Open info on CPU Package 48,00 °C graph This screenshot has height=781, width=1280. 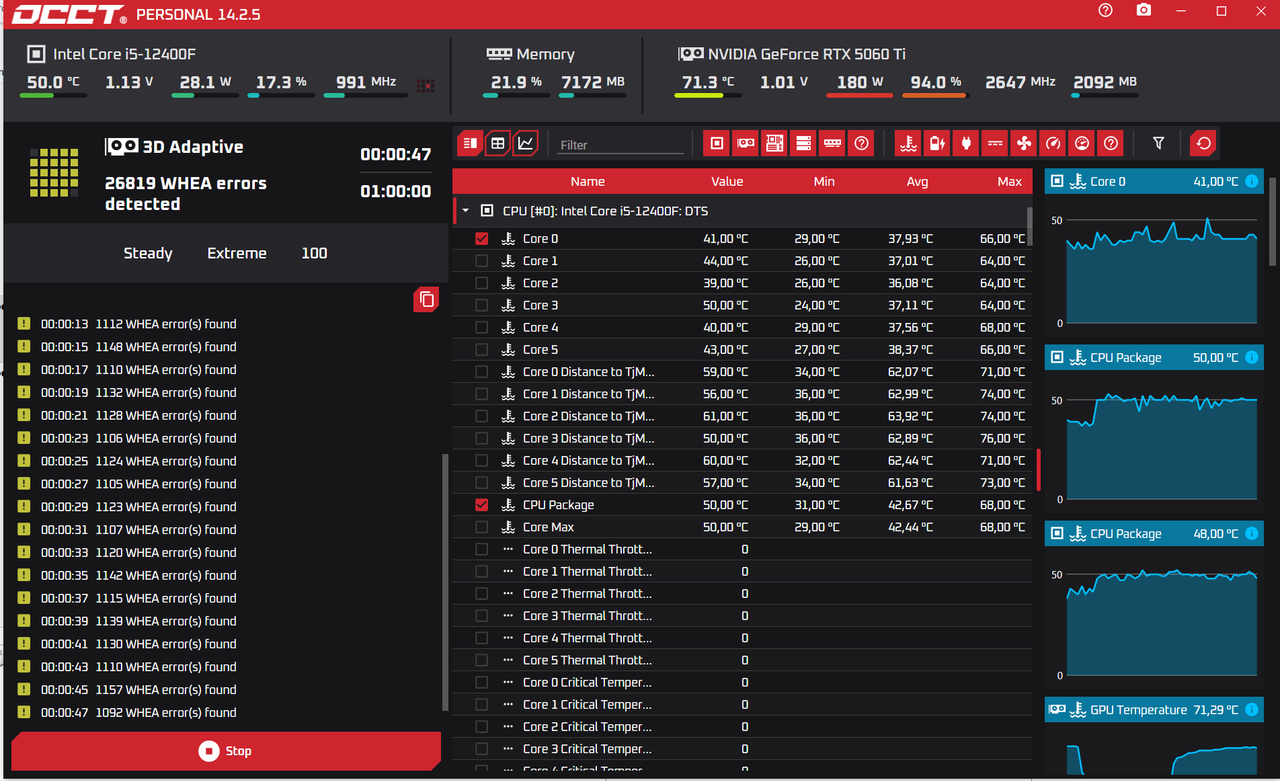(1252, 534)
